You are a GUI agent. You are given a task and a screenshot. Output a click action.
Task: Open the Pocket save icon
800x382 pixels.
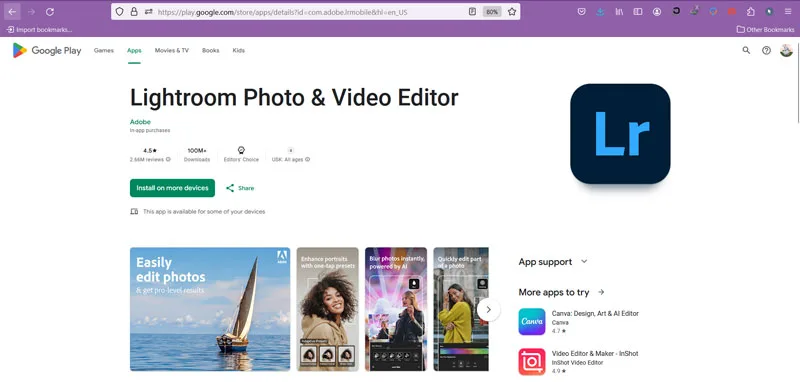pyautogui.click(x=581, y=12)
